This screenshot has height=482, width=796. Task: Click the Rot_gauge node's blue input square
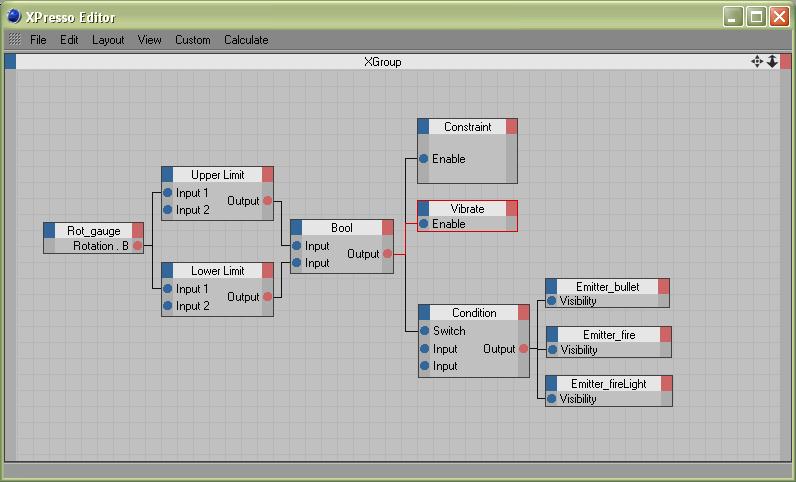(49, 231)
